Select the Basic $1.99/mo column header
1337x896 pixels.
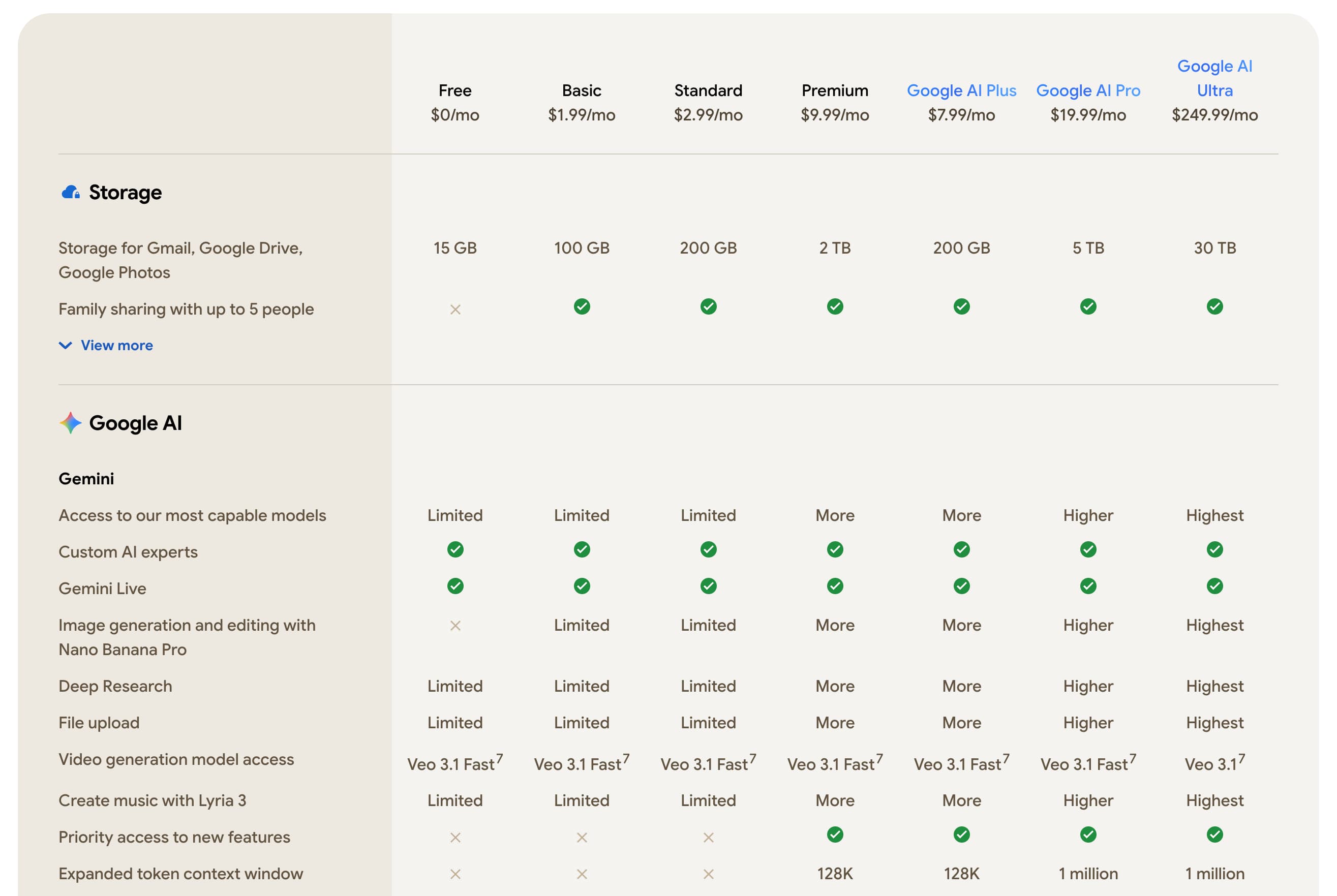point(582,103)
